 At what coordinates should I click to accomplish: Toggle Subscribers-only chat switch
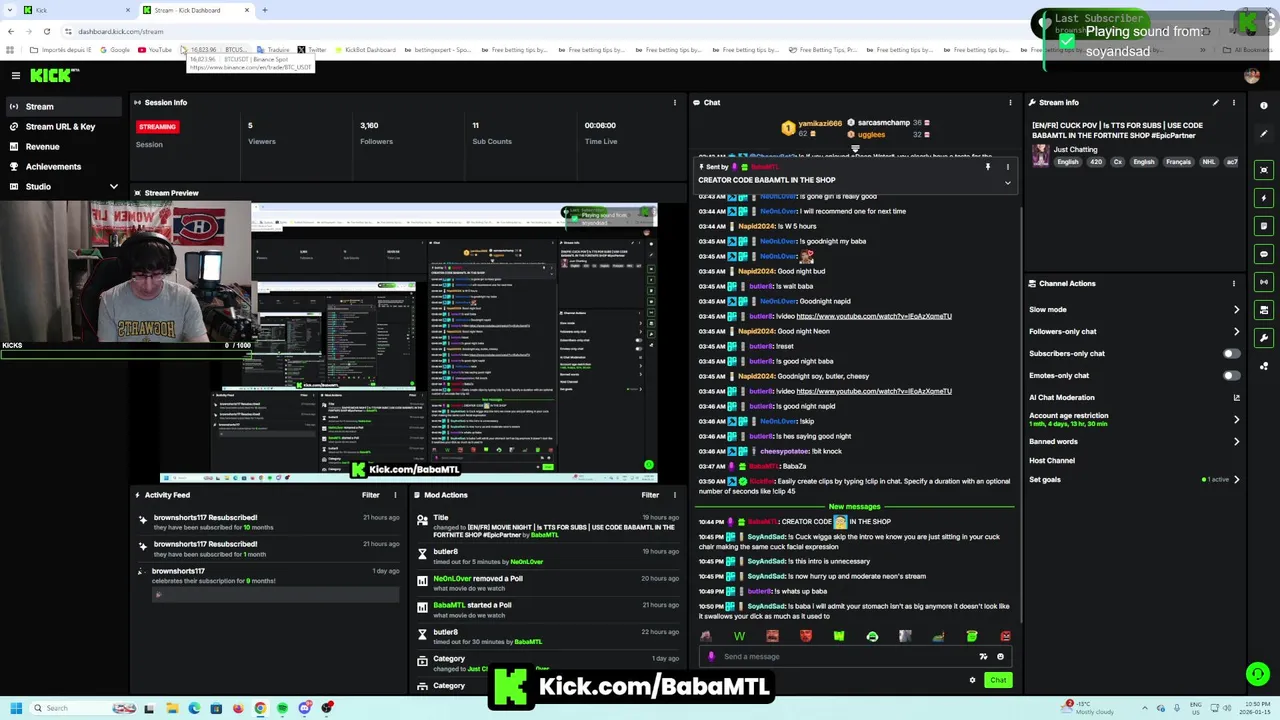1231,353
